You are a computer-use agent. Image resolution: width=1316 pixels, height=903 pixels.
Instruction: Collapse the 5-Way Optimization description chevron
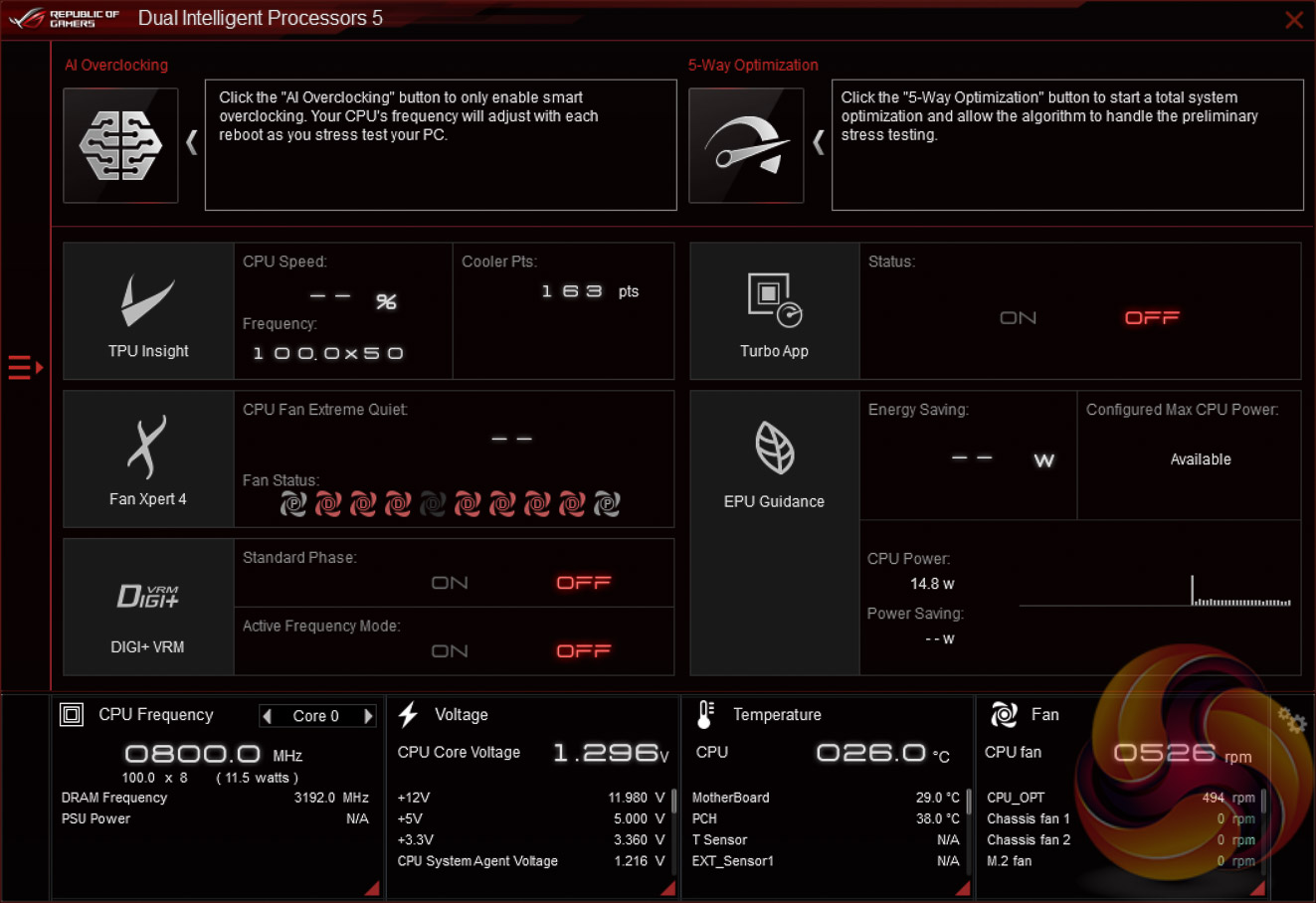tap(819, 143)
